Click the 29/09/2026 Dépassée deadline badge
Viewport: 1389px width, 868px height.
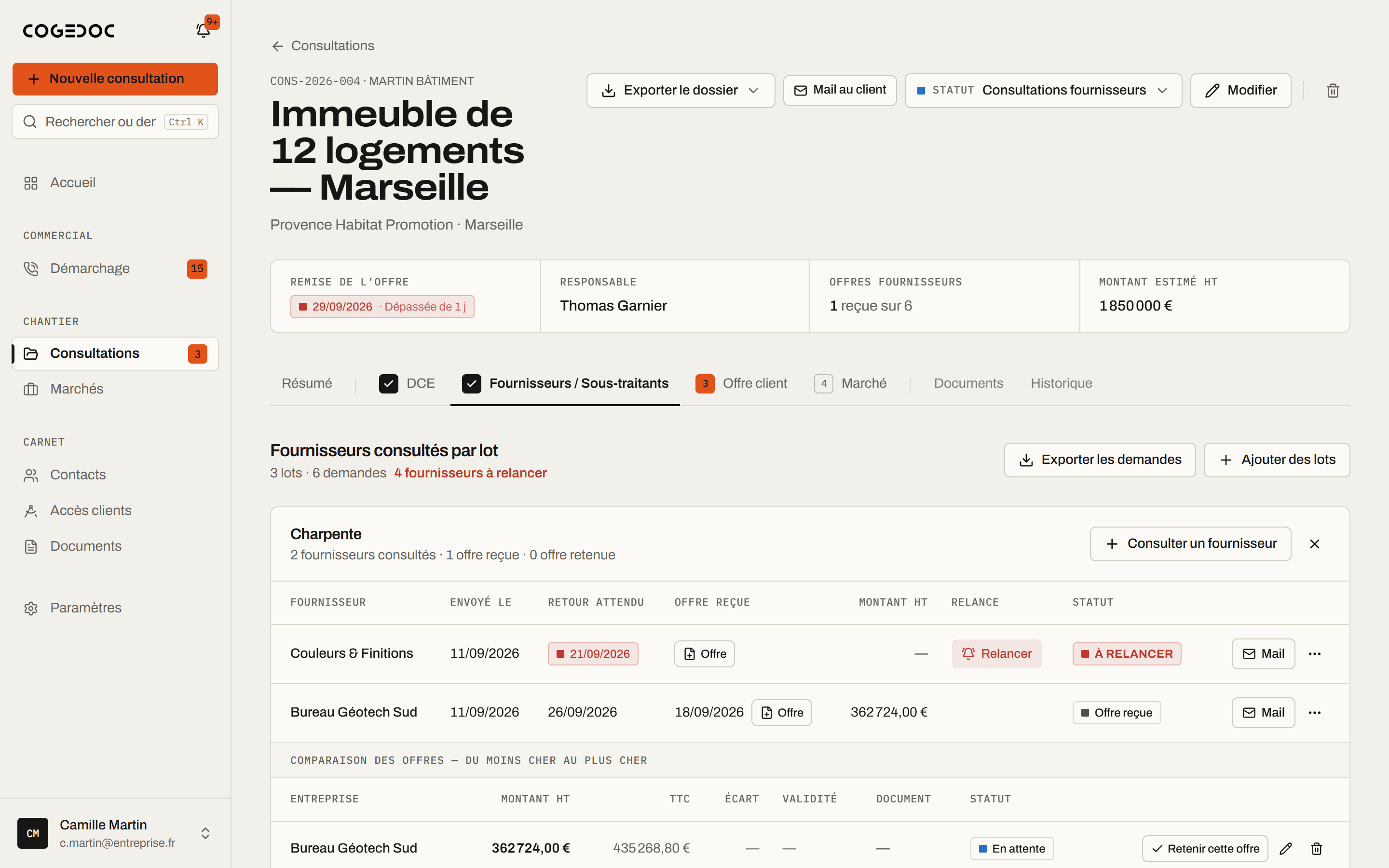[x=381, y=307]
